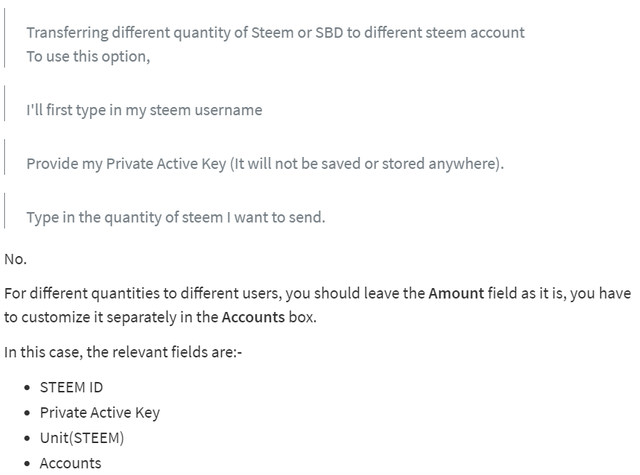Click the "Private Active Key" bullet item
Screen dimensions: 640x475
pos(100,413)
